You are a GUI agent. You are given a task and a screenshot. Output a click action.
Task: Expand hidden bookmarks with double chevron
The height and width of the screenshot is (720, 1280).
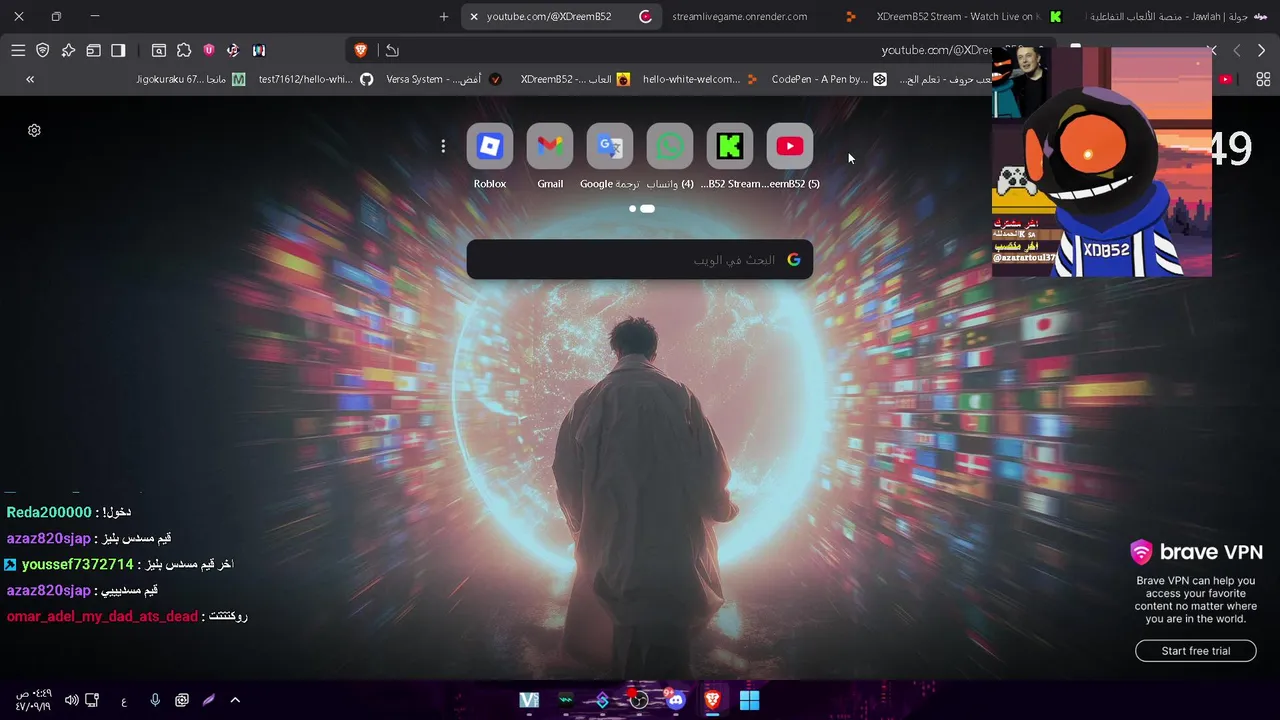point(30,79)
